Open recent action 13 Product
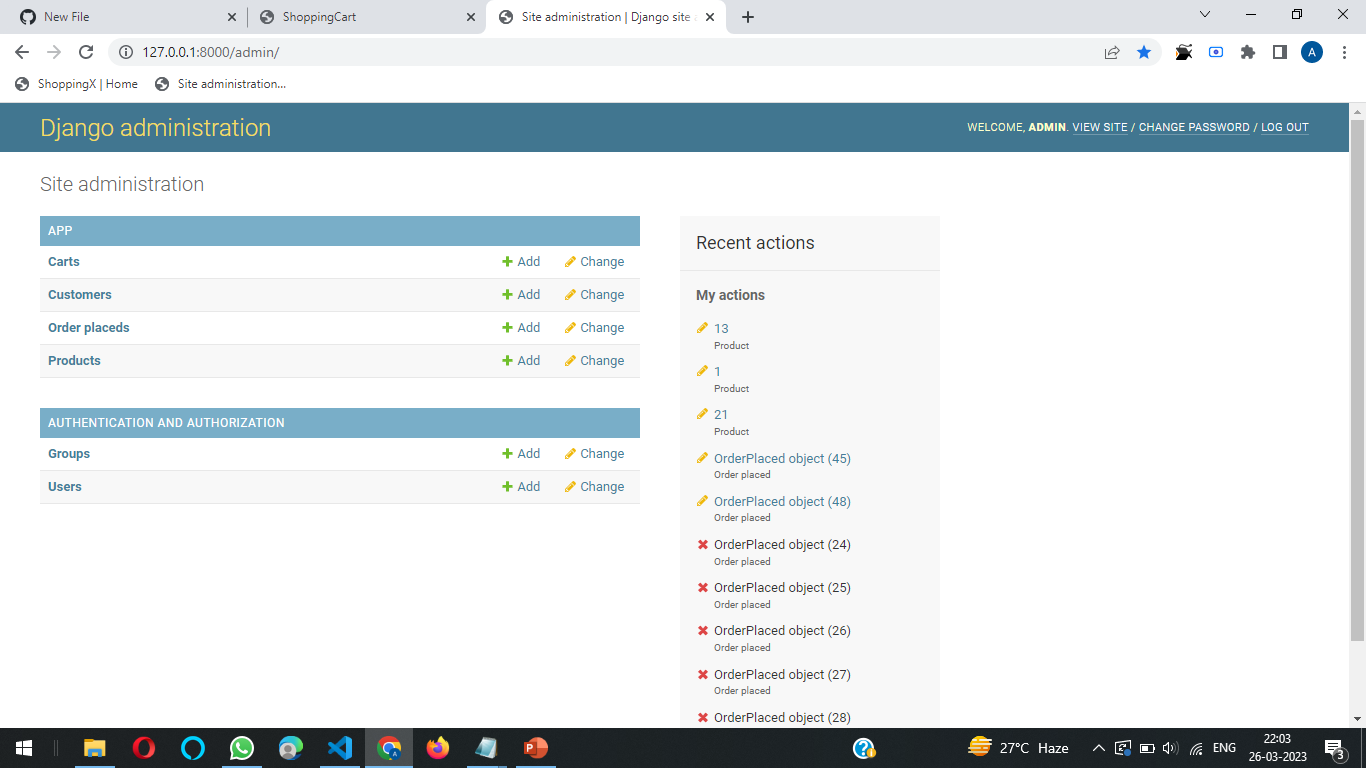The height and width of the screenshot is (768, 1366). click(x=721, y=329)
